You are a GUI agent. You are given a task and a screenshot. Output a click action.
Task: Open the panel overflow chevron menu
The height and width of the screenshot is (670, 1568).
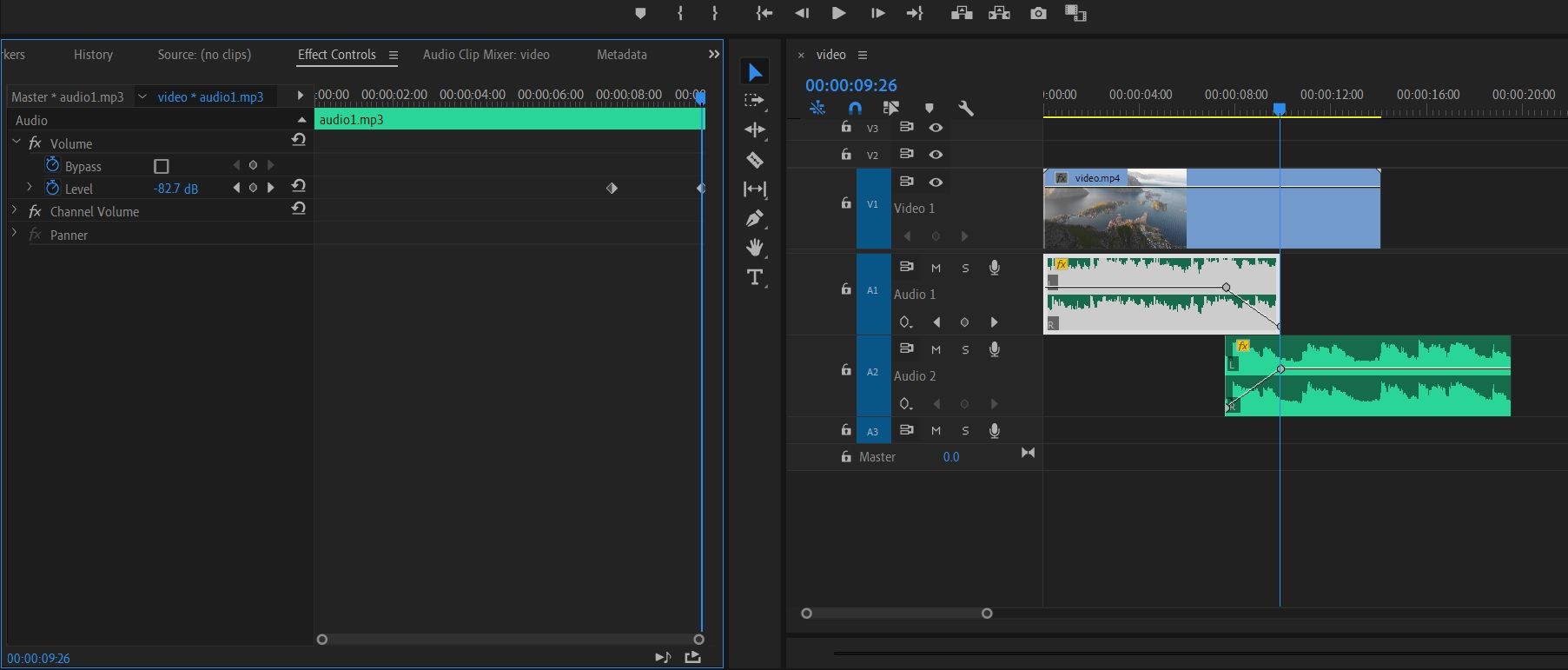[x=714, y=54]
